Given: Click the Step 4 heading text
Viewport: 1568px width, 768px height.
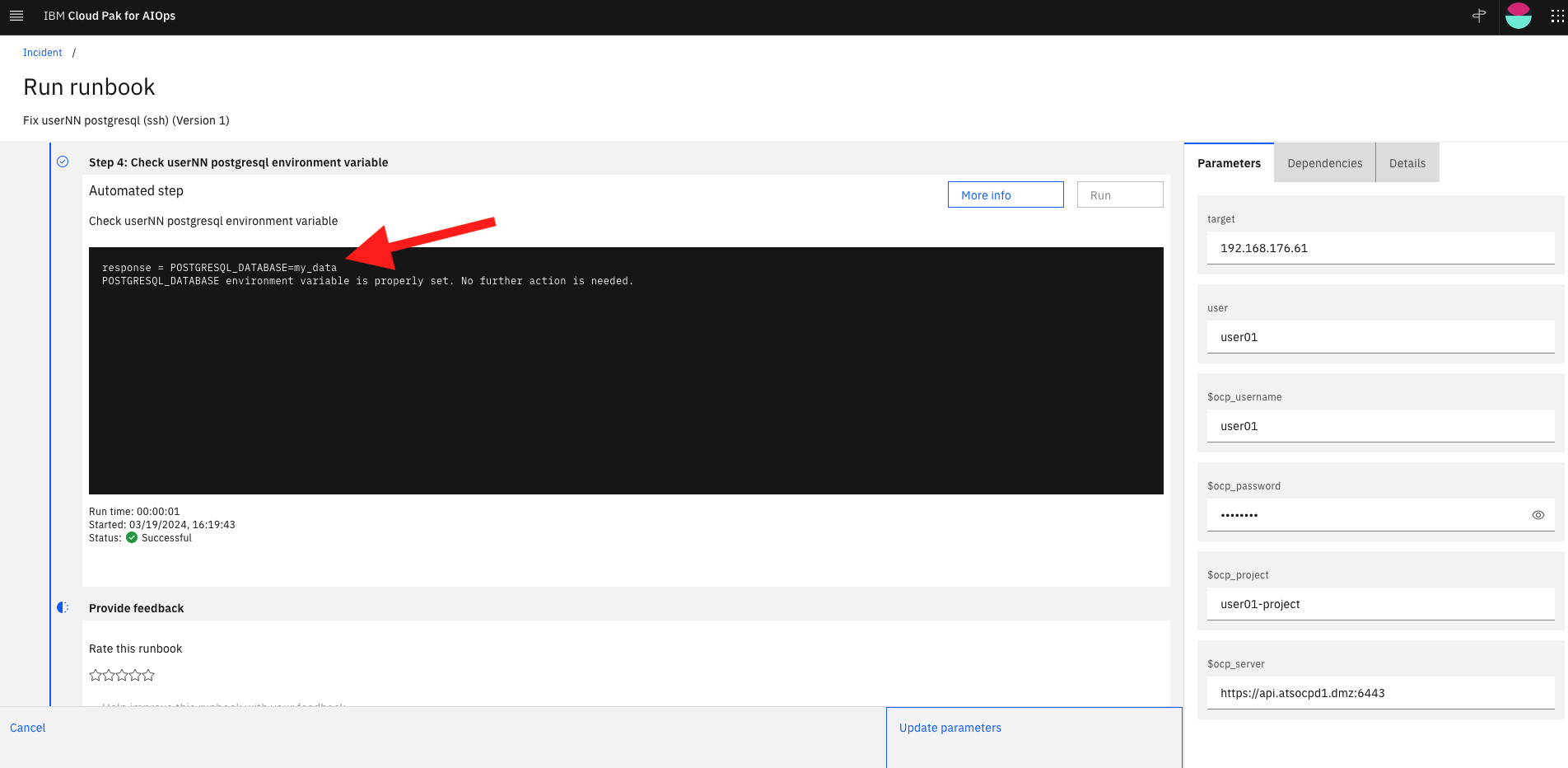Looking at the screenshot, I should (238, 162).
